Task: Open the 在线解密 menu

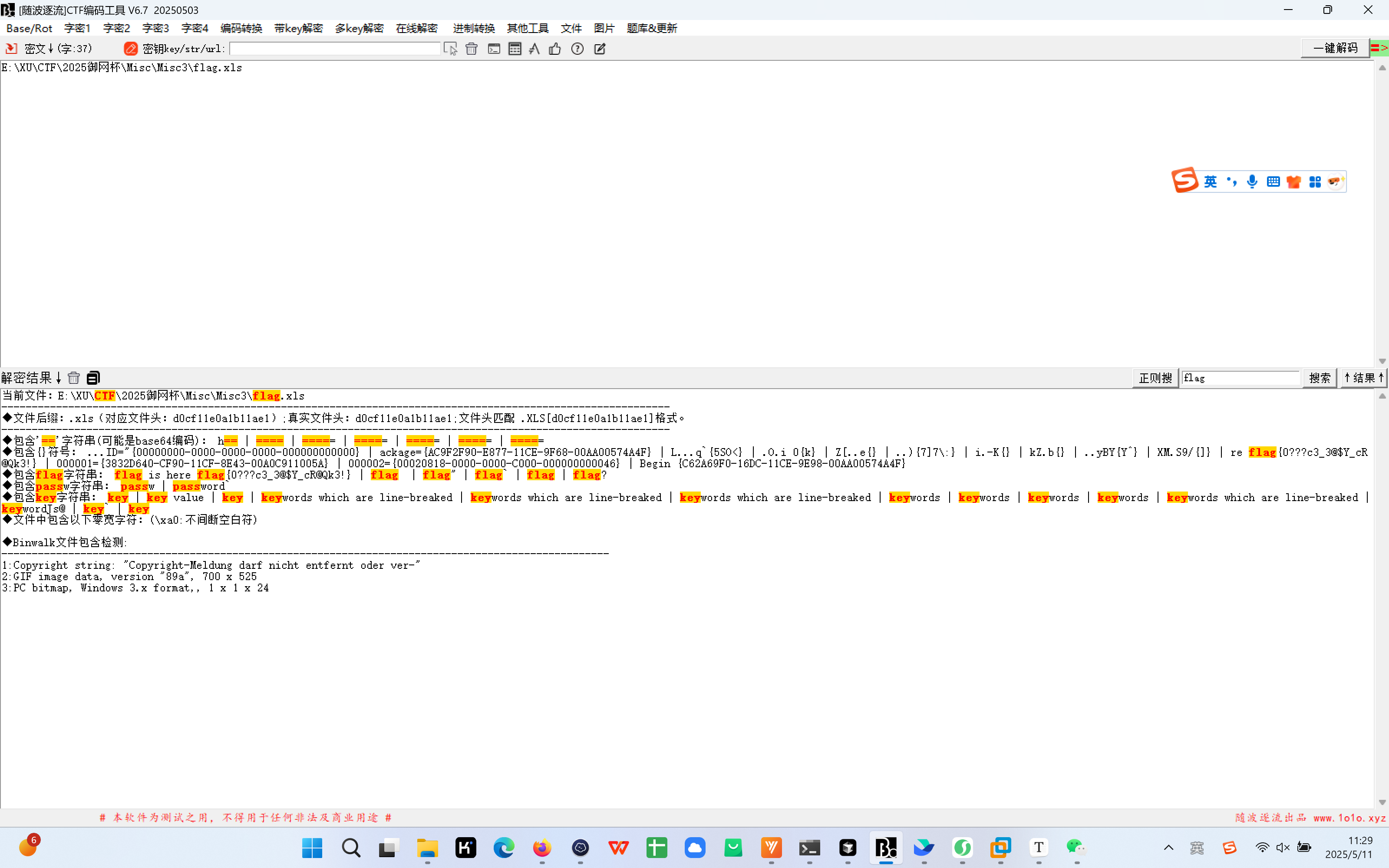Action: coord(417,28)
